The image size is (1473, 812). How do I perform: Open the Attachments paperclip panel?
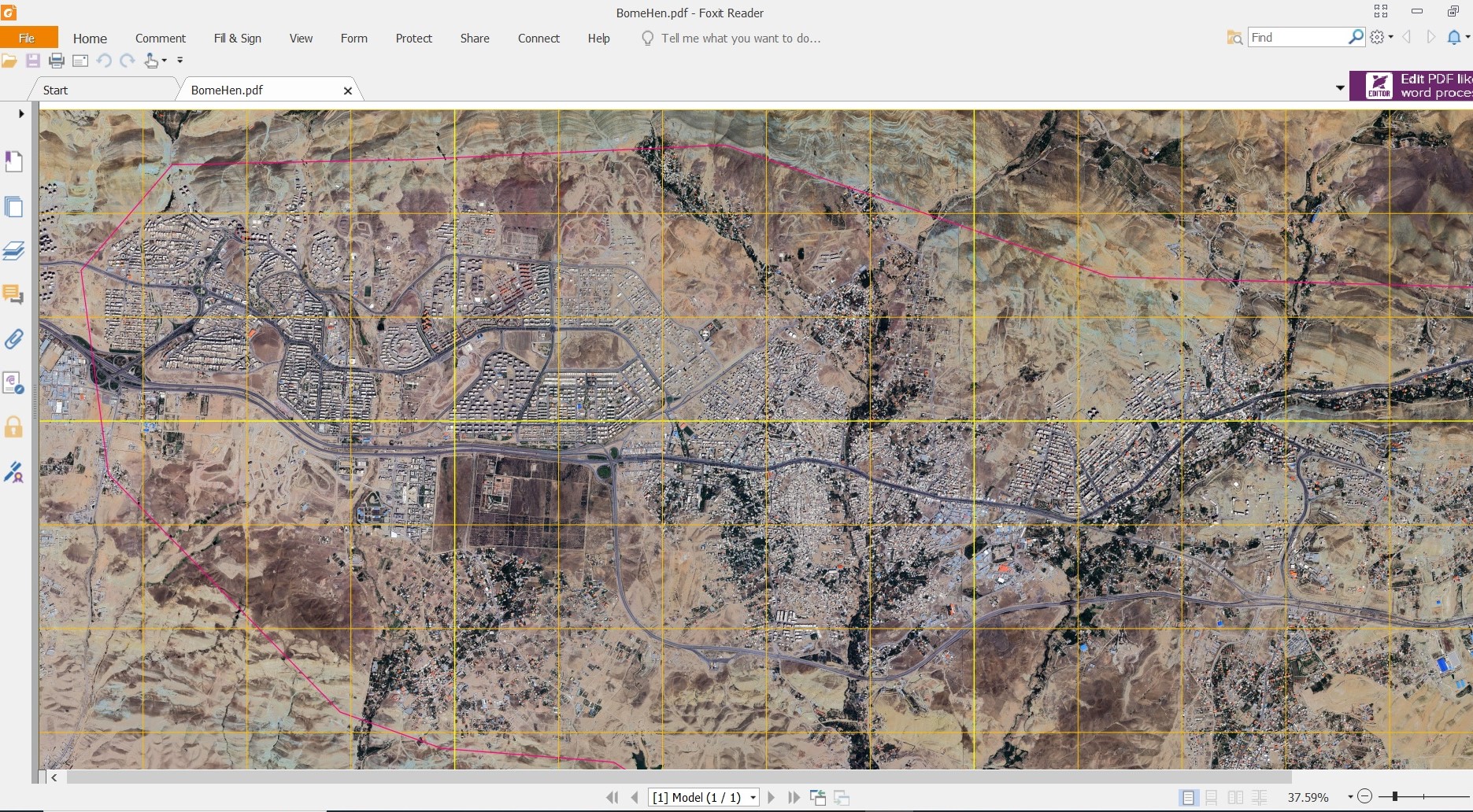pos(13,339)
